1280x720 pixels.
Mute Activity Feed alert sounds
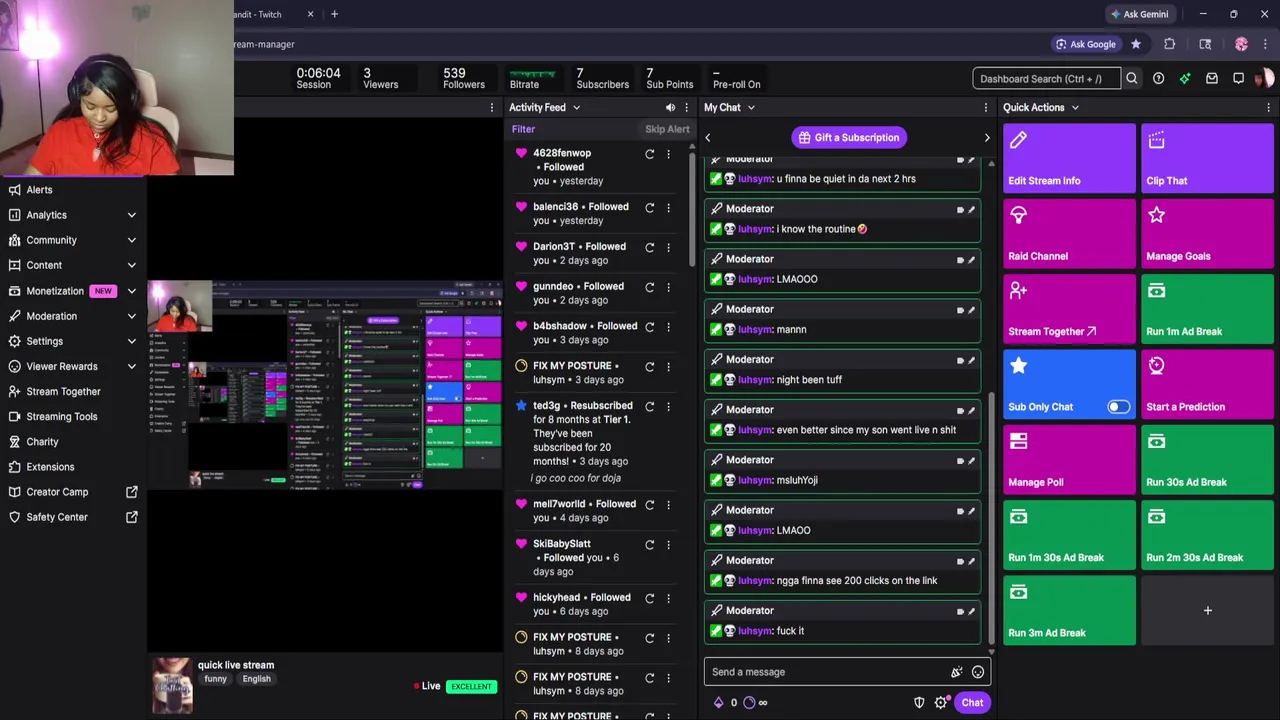click(670, 107)
